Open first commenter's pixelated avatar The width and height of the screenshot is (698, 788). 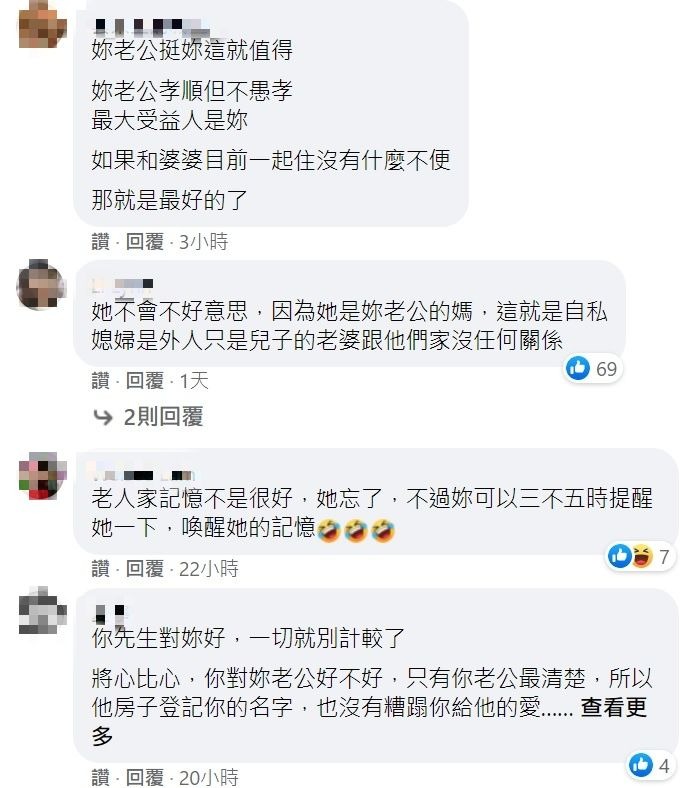tap(42, 25)
